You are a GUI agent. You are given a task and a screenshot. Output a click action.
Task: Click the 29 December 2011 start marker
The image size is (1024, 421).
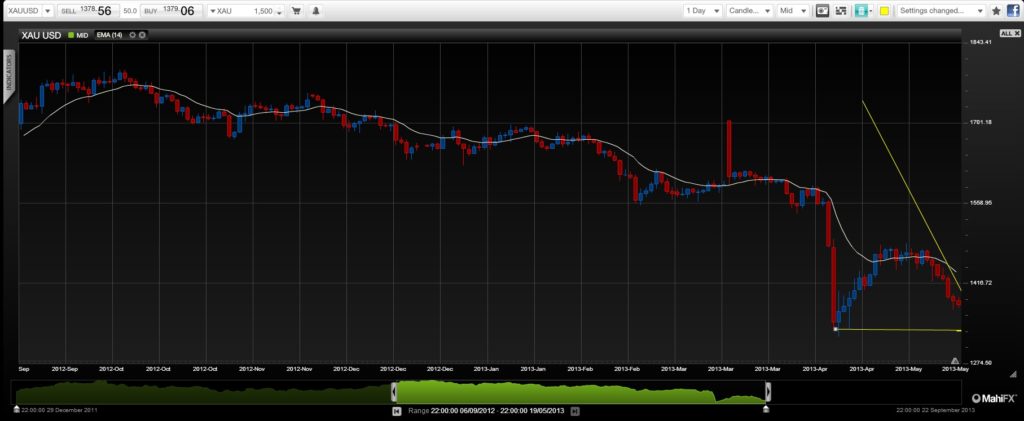coord(16,409)
